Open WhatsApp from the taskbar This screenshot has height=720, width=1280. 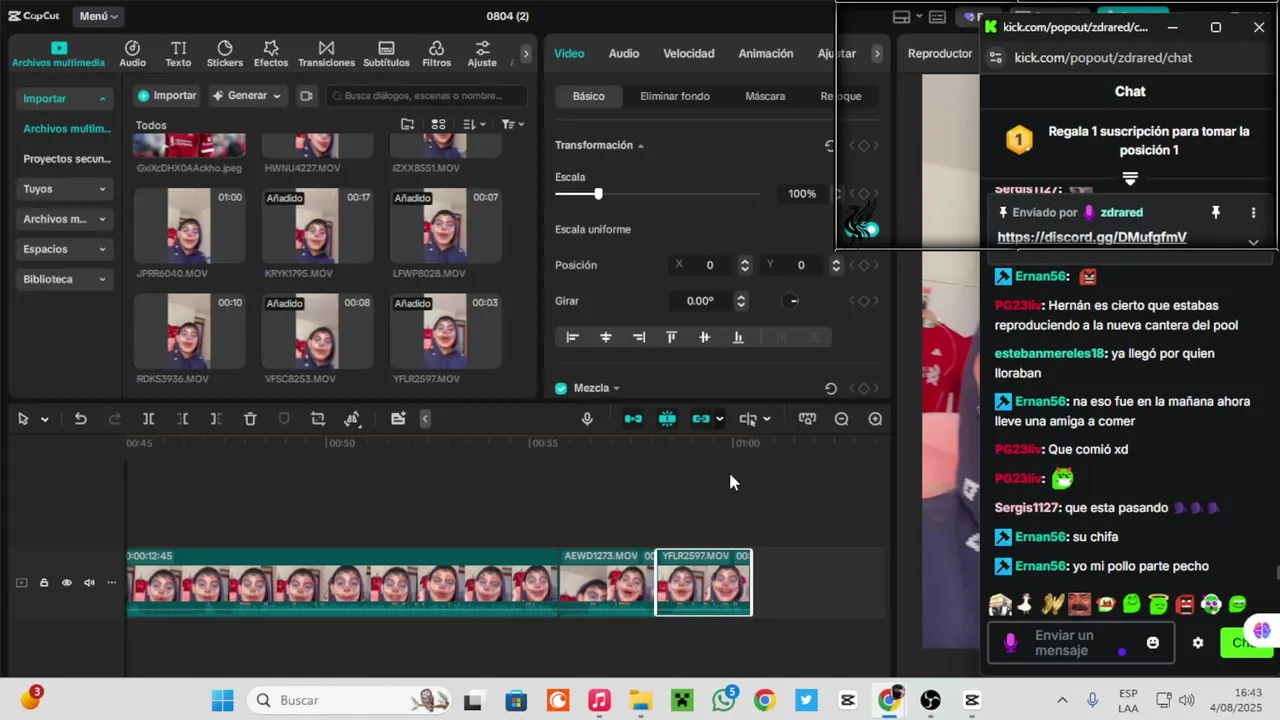(x=724, y=700)
